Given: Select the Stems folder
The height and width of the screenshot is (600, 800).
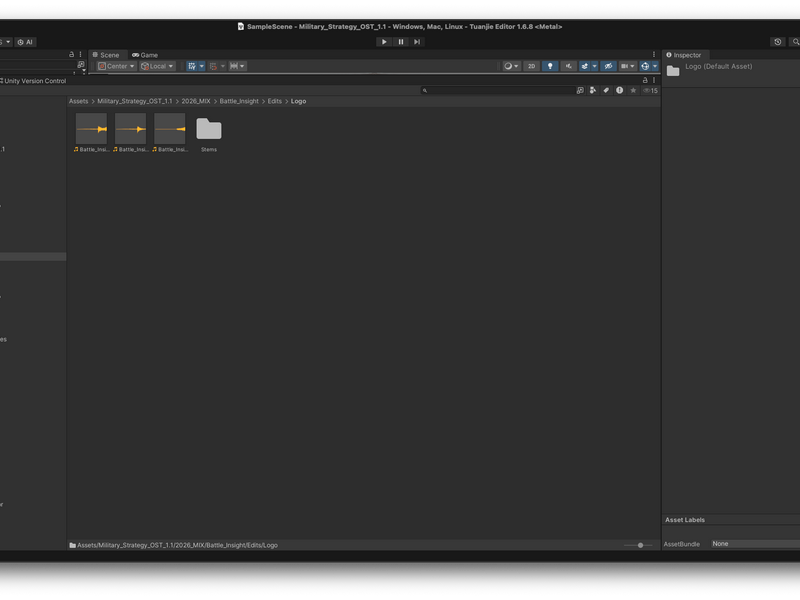Looking at the screenshot, I should point(209,132).
